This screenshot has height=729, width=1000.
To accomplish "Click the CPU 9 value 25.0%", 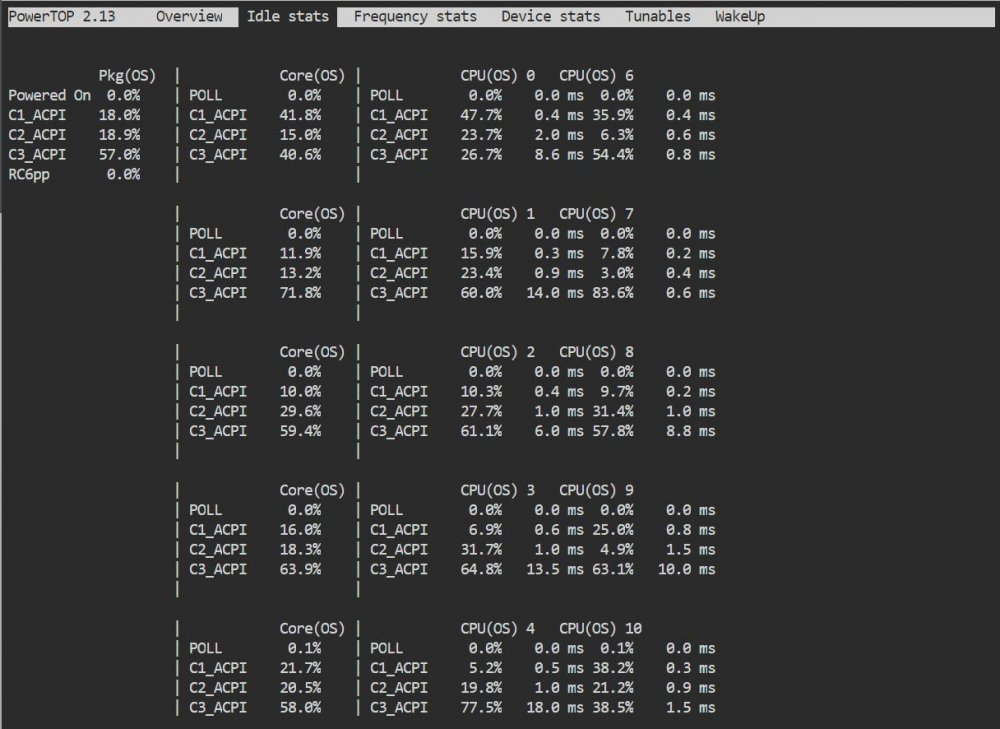I will 613,530.
